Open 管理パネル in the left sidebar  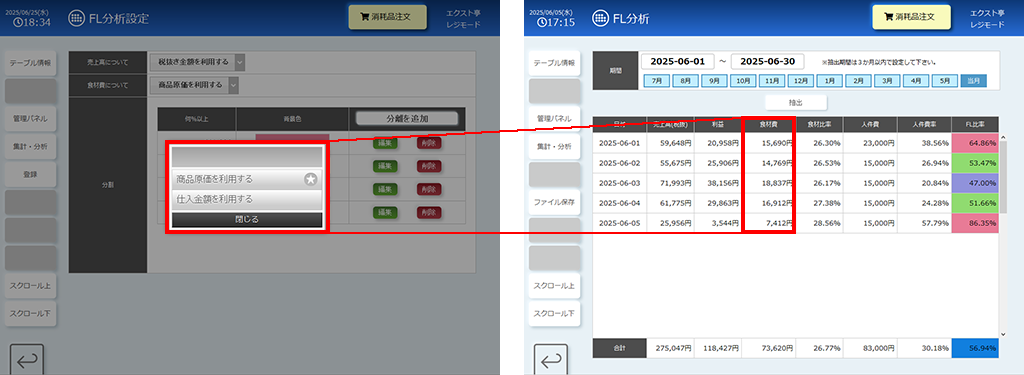[30, 119]
